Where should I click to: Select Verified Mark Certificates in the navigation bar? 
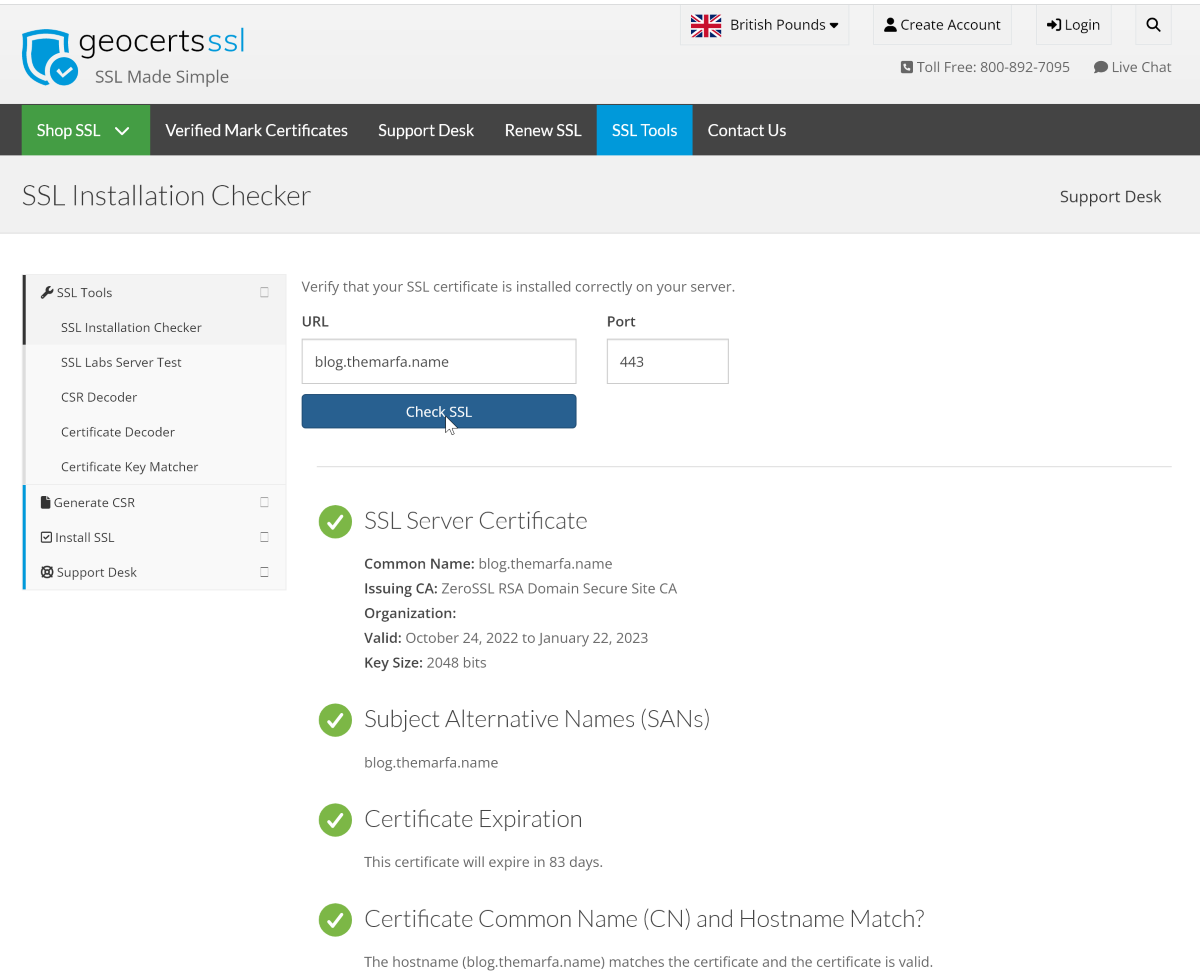click(256, 130)
